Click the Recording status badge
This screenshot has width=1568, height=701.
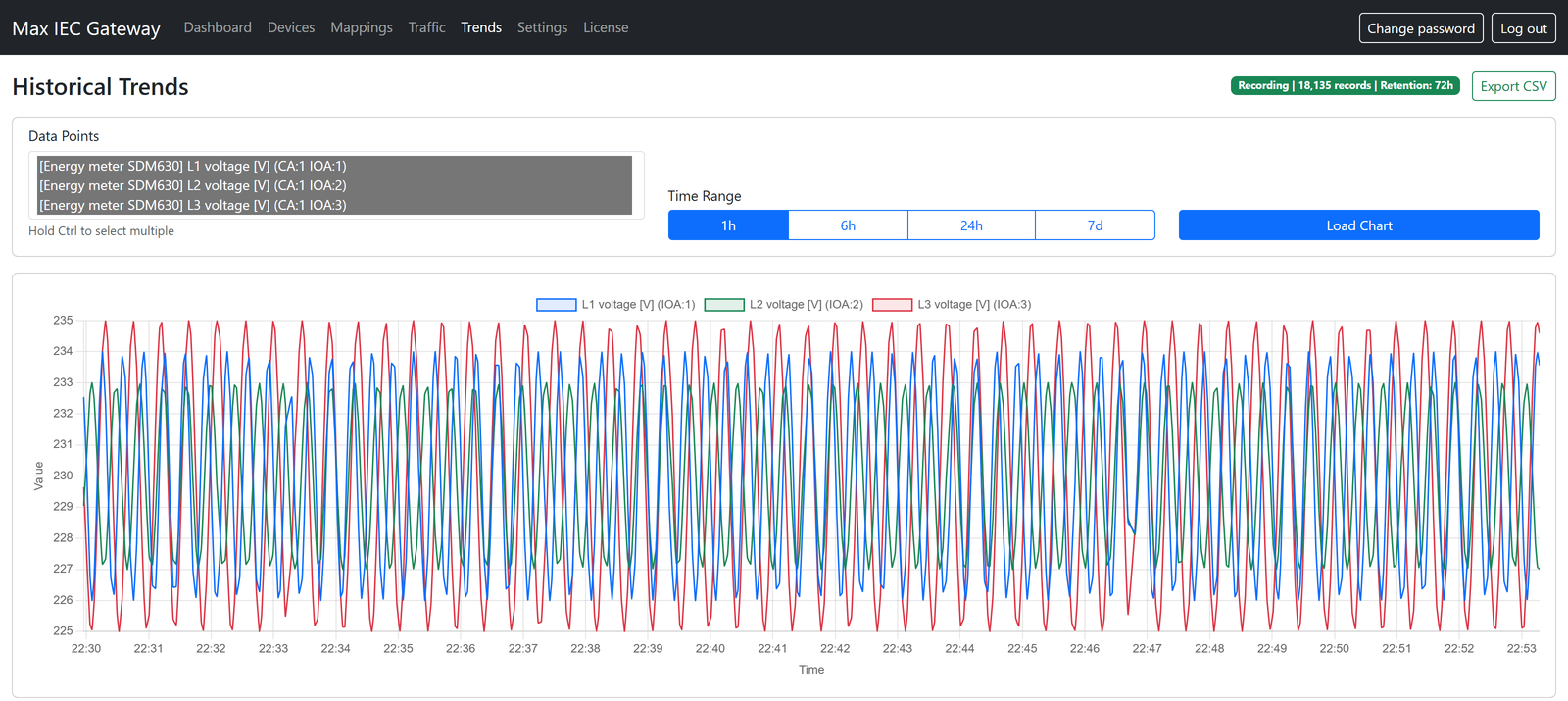pyautogui.click(x=1346, y=85)
